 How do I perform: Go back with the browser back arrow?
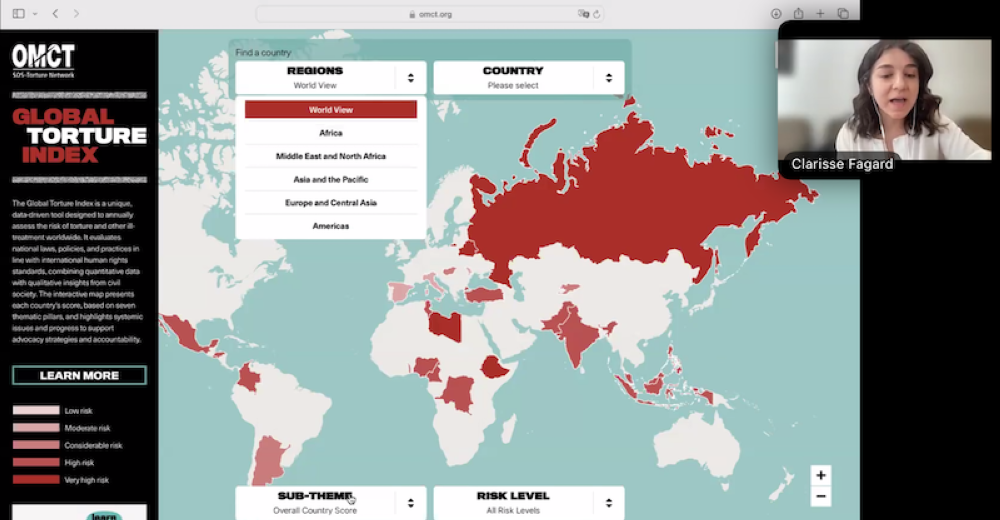pyautogui.click(x=55, y=13)
